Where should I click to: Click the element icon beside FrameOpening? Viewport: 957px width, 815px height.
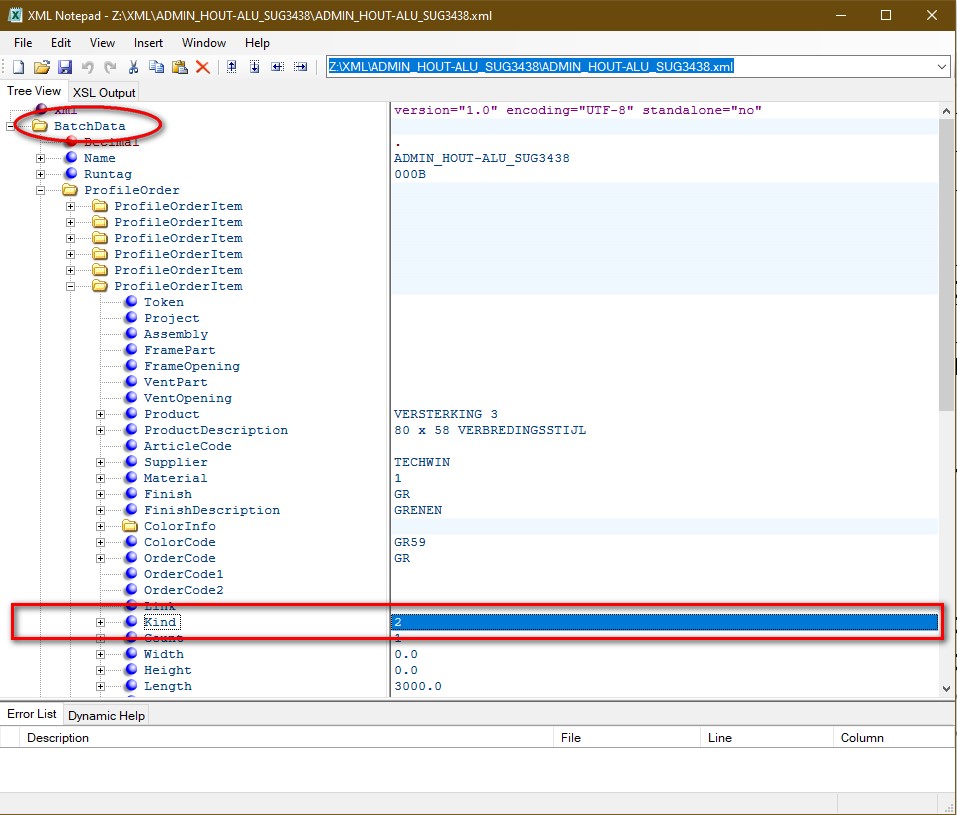(x=131, y=366)
